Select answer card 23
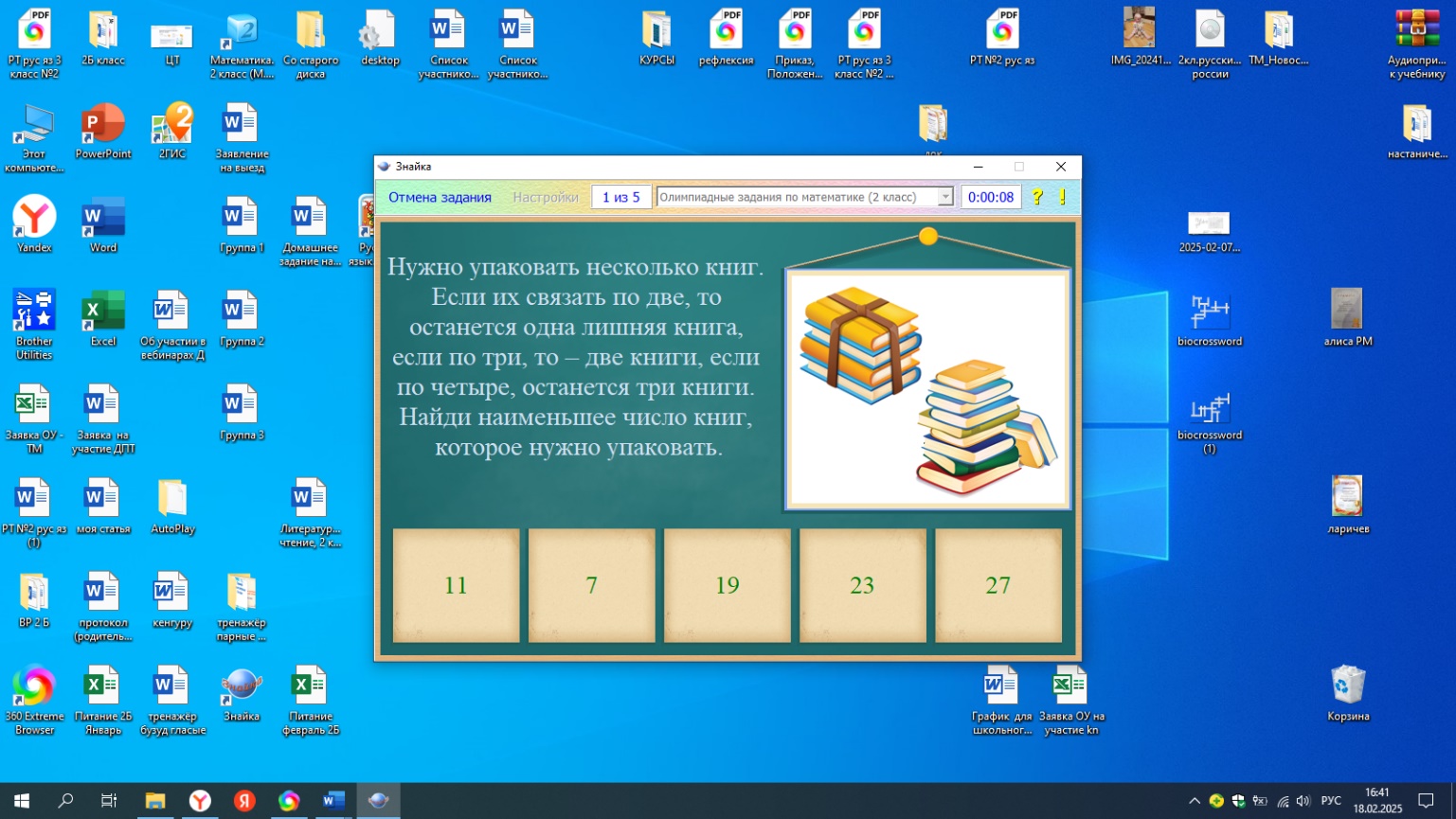 point(862,585)
